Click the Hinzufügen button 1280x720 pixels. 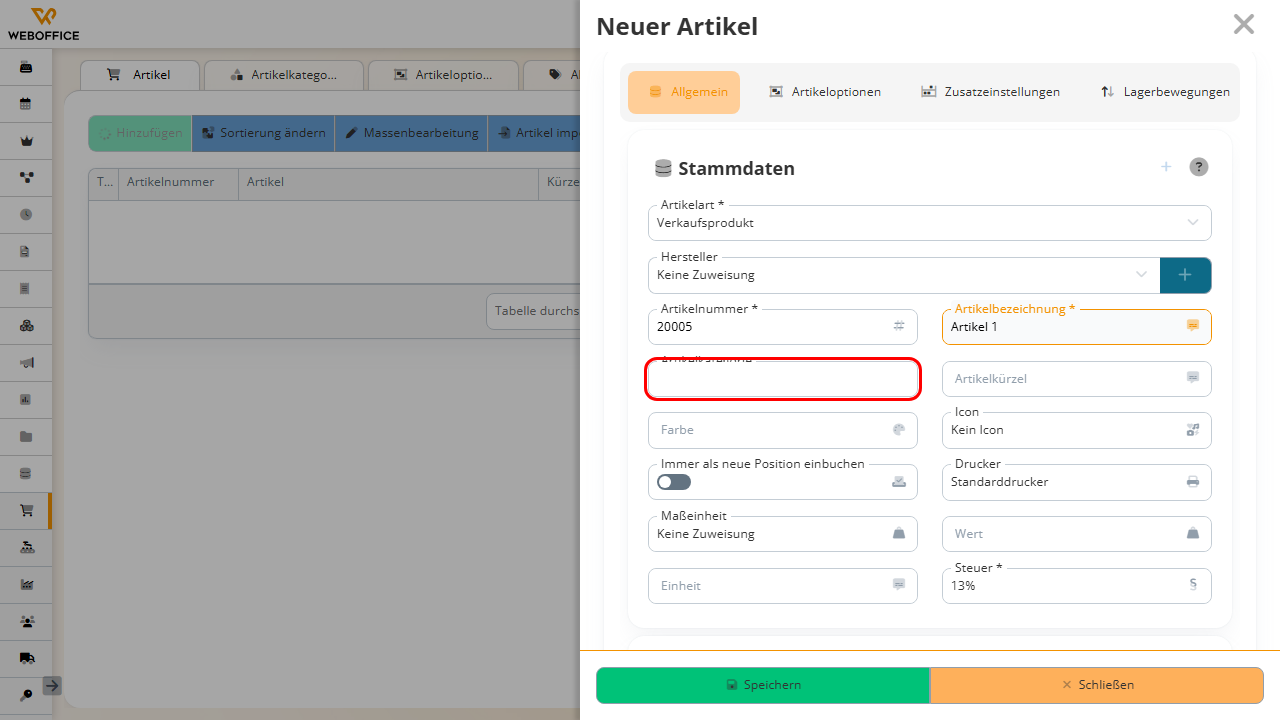[140, 133]
